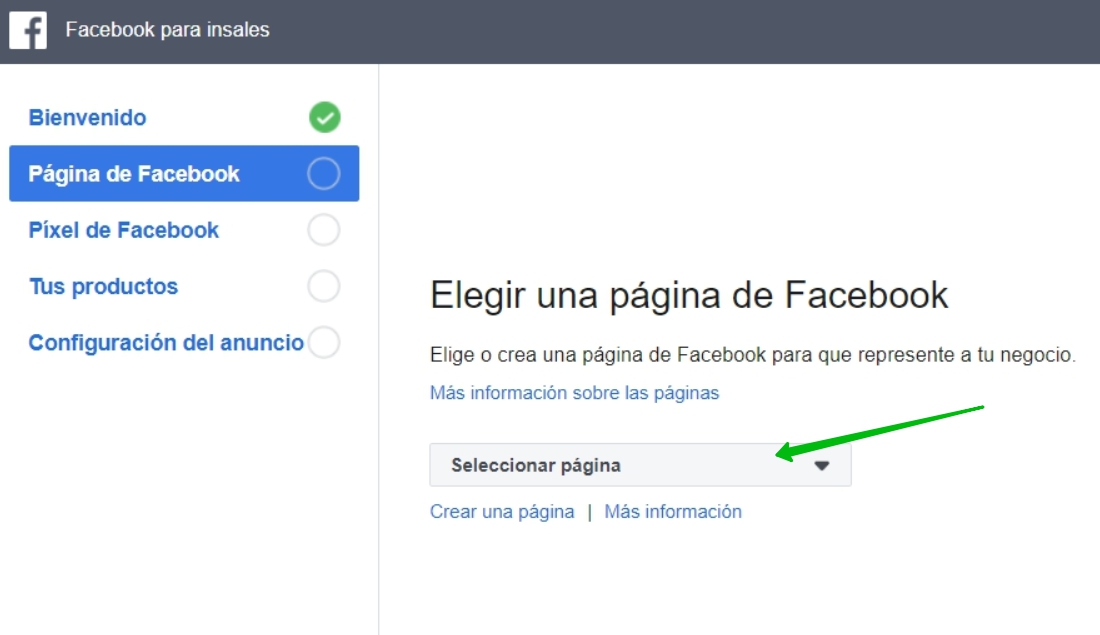Click the circle beside Configuración del anuncio
Image resolution: width=1100 pixels, height=635 pixels.
click(324, 343)
